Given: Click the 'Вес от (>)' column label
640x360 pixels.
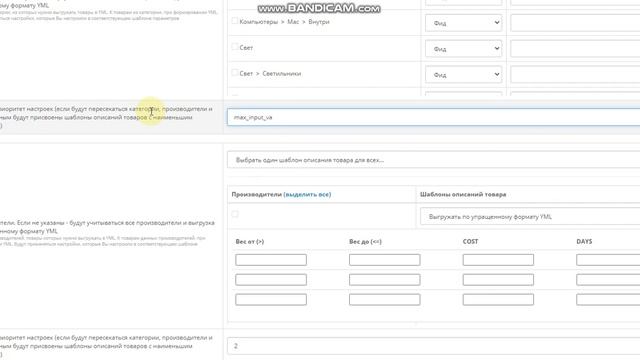Looking at the screenshot, I should click(250, 242).
